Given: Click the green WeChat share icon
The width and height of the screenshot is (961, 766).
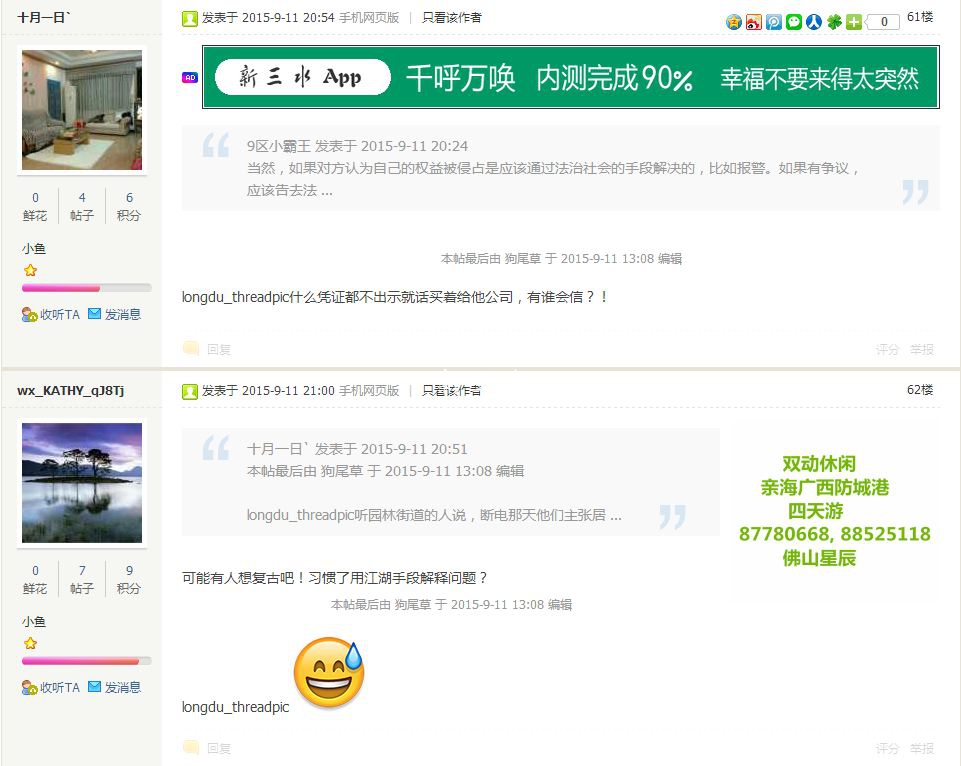Looking at the screenshot, I should (x=794, y=22).
